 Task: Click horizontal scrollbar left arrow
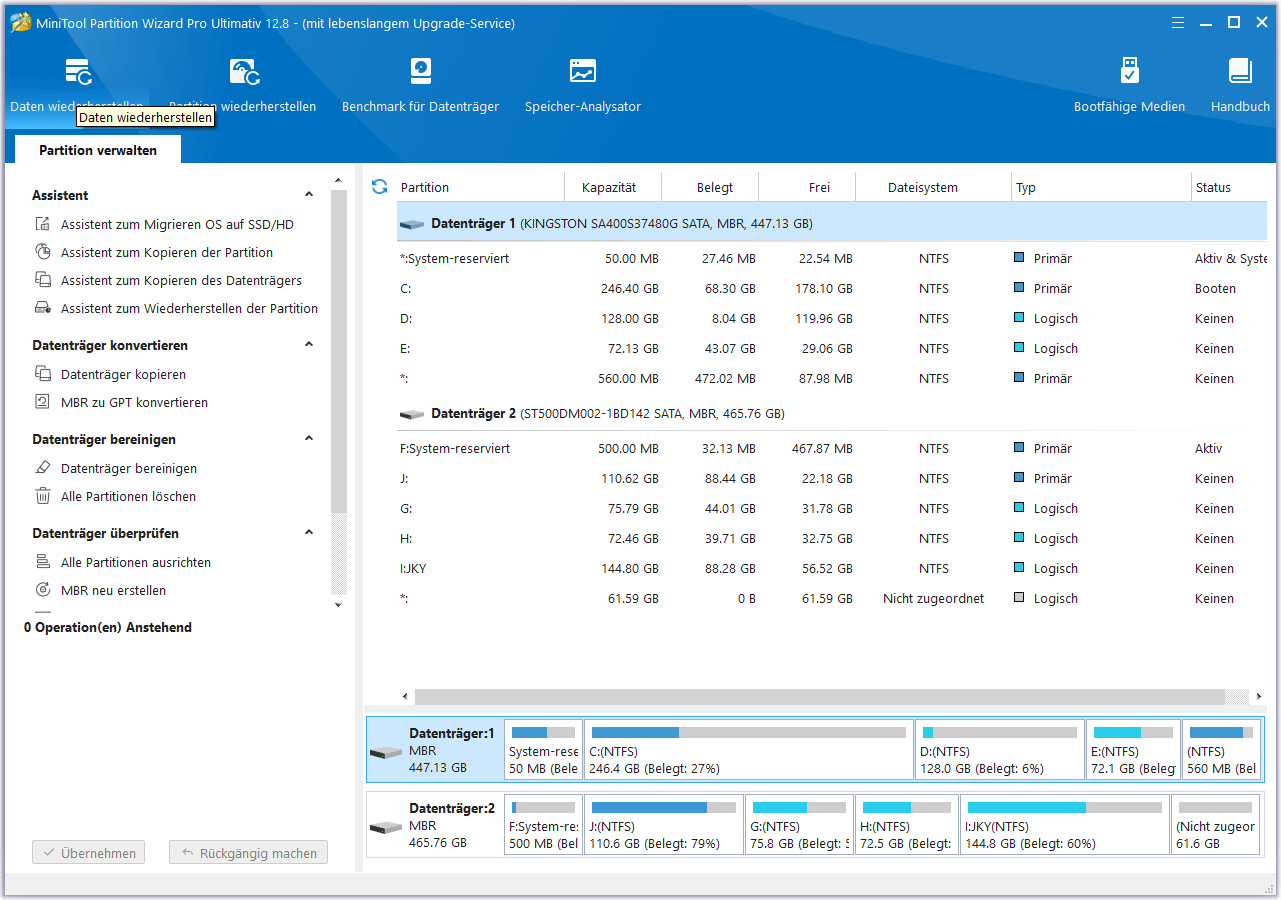click(x=405, y=696)
